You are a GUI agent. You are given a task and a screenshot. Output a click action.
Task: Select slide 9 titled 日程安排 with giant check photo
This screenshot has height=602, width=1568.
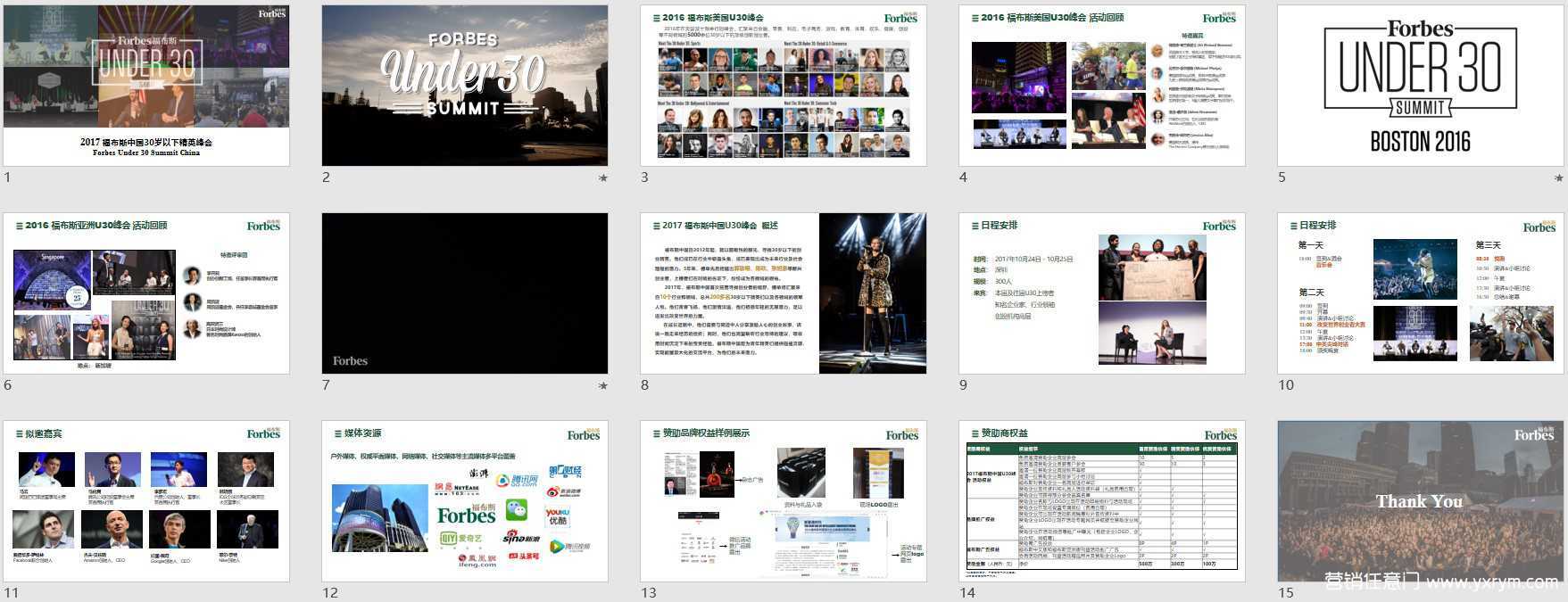tap(1102, 293)
